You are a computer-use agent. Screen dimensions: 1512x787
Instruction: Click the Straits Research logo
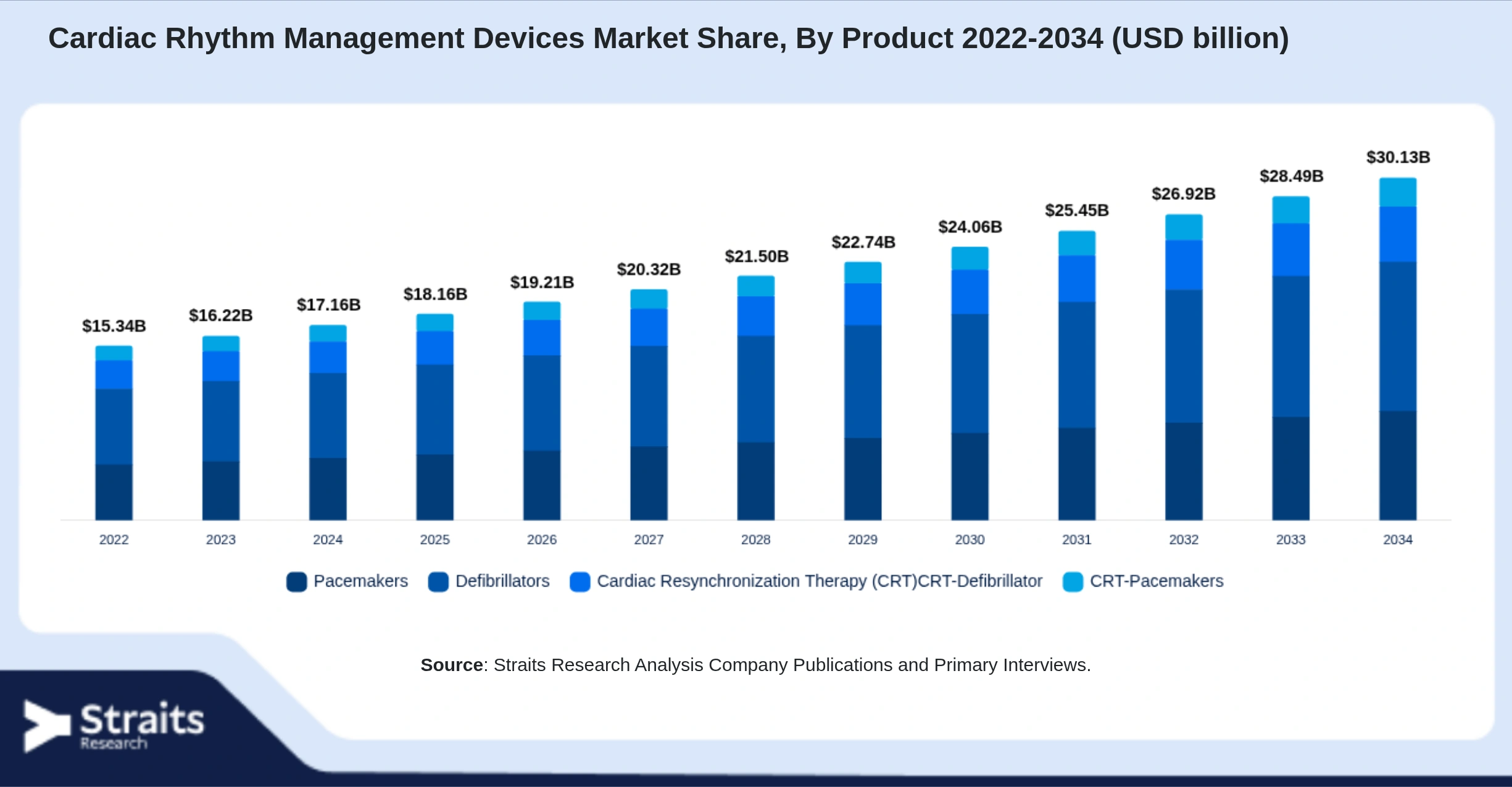114,726
